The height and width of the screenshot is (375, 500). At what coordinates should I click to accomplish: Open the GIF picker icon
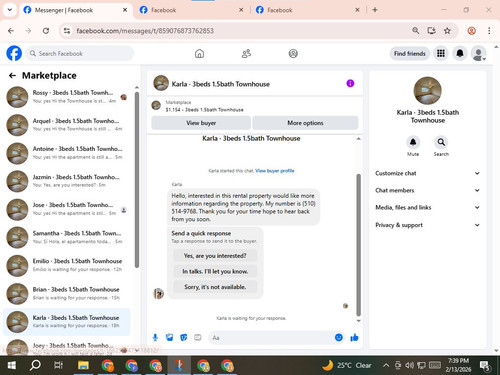(198, 338)
